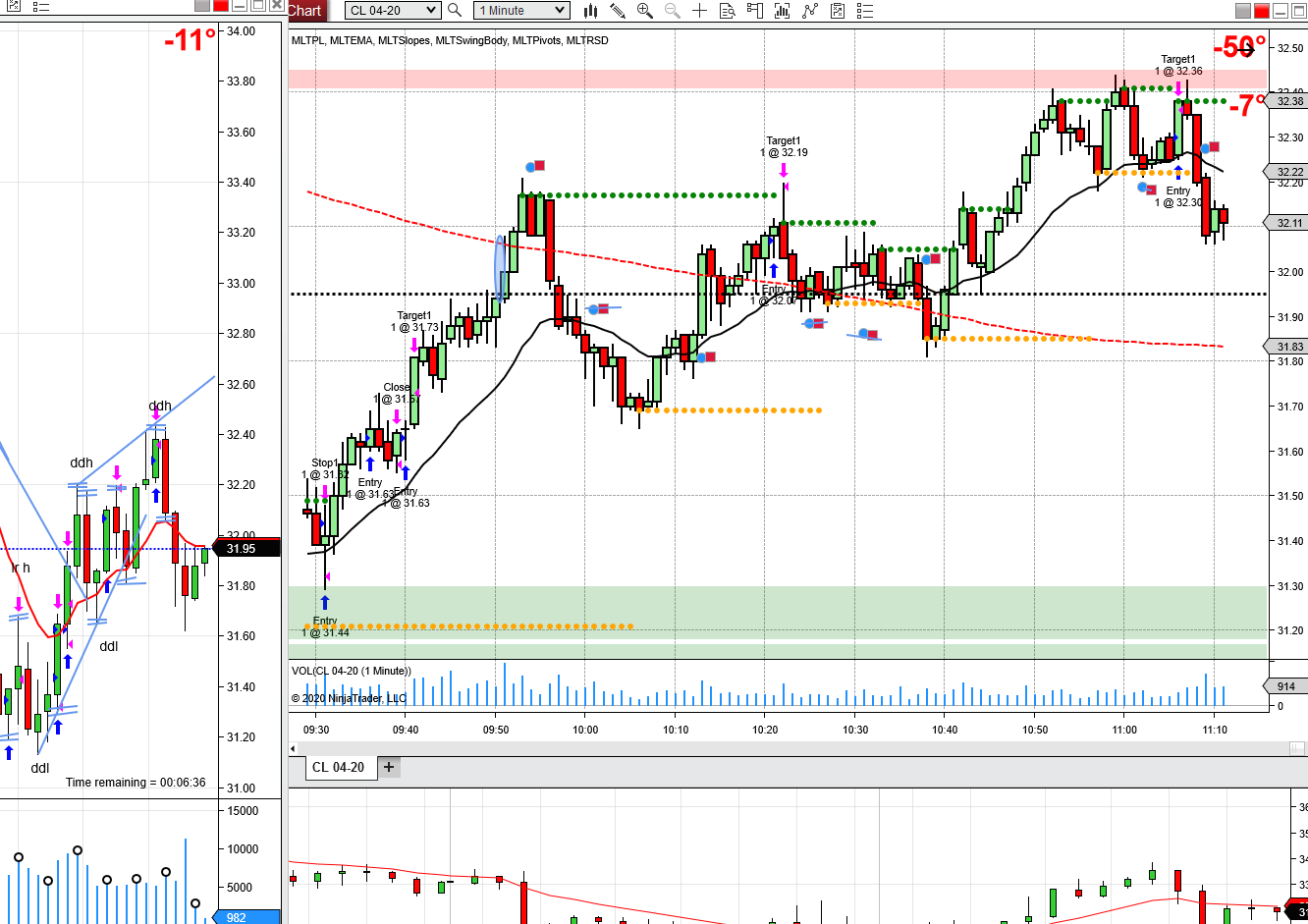Click the Target1 1 @ 32.36 label
Viewport: 1308px width, 924px height.
pos(1178,65)
